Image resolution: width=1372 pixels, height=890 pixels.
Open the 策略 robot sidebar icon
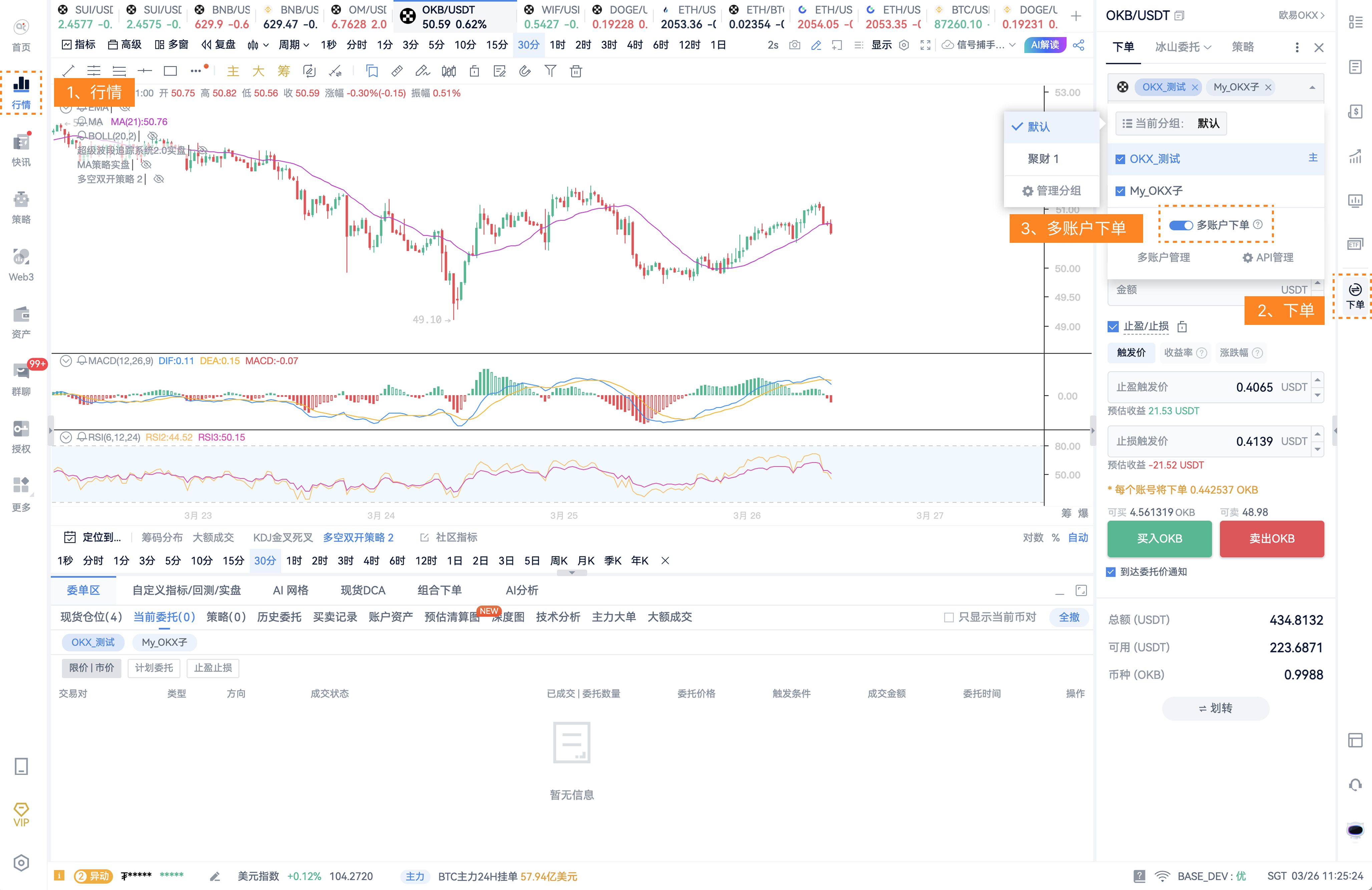coord(21,207)
